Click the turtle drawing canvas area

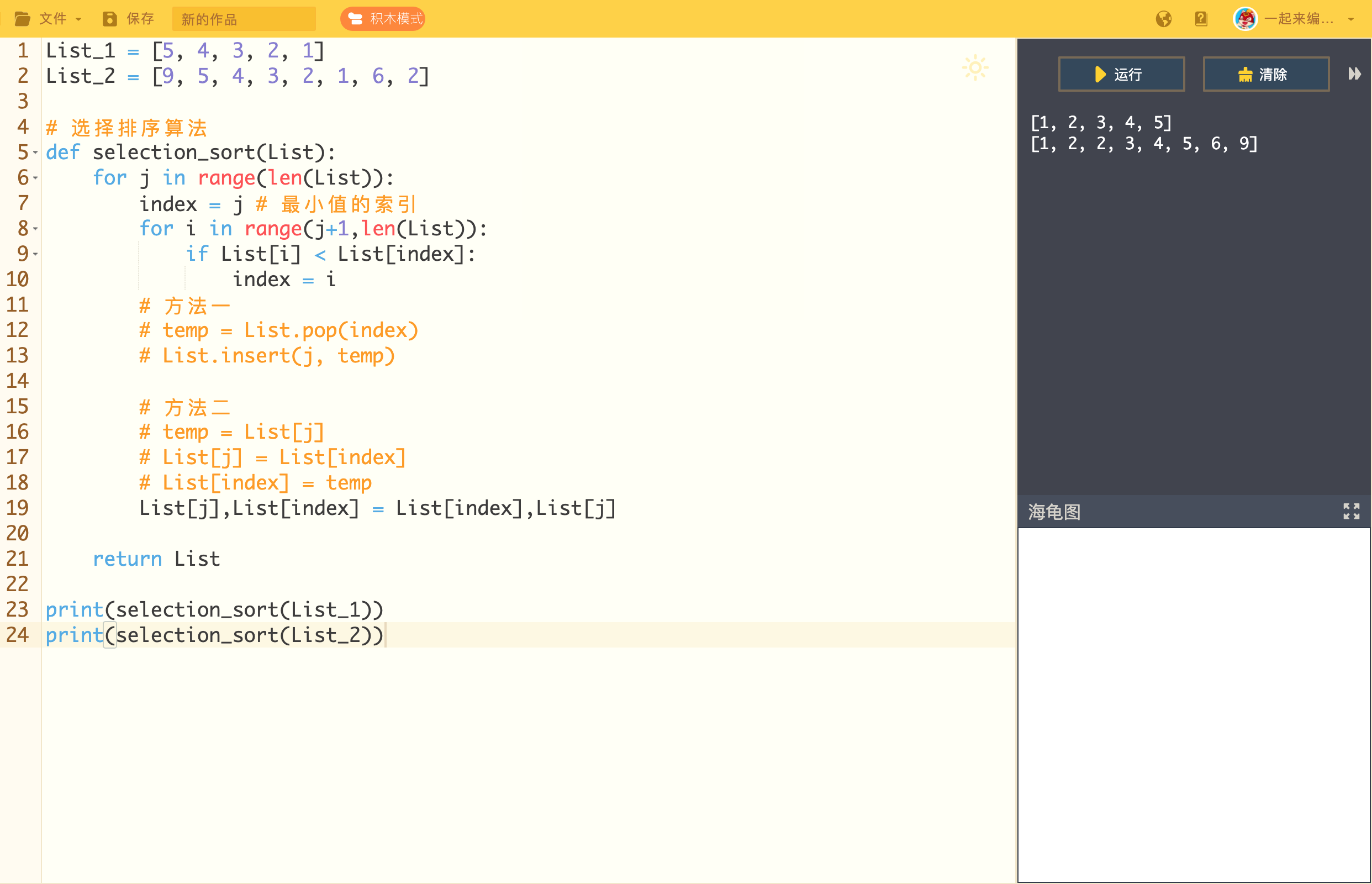pyautogui.click(x=1194, y=704)
